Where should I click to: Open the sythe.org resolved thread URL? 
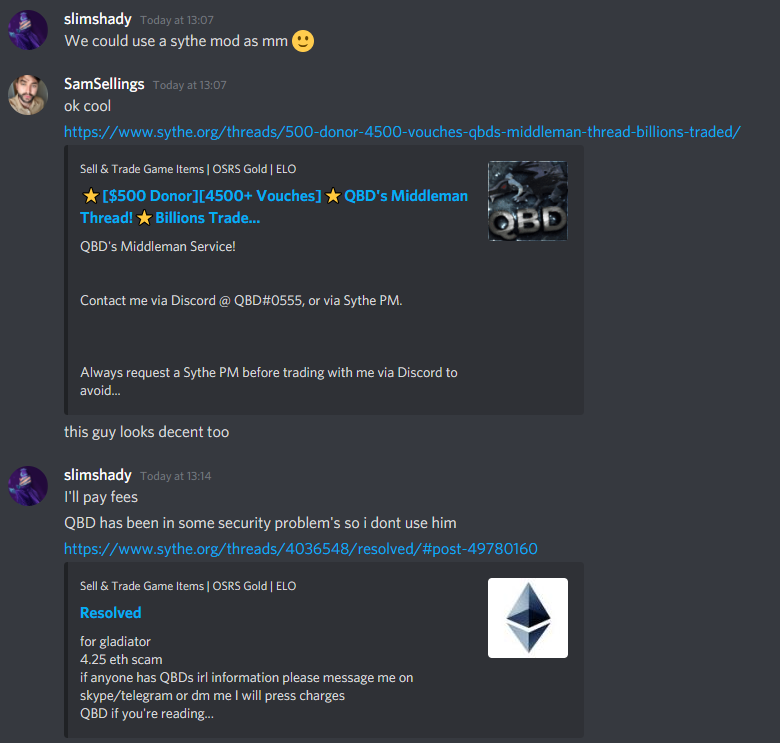pos(301,549)
